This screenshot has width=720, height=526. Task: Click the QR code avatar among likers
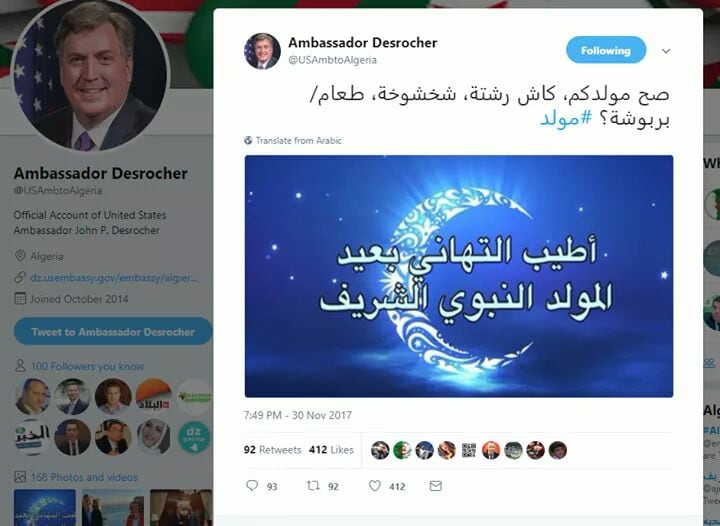coord(468,450)
